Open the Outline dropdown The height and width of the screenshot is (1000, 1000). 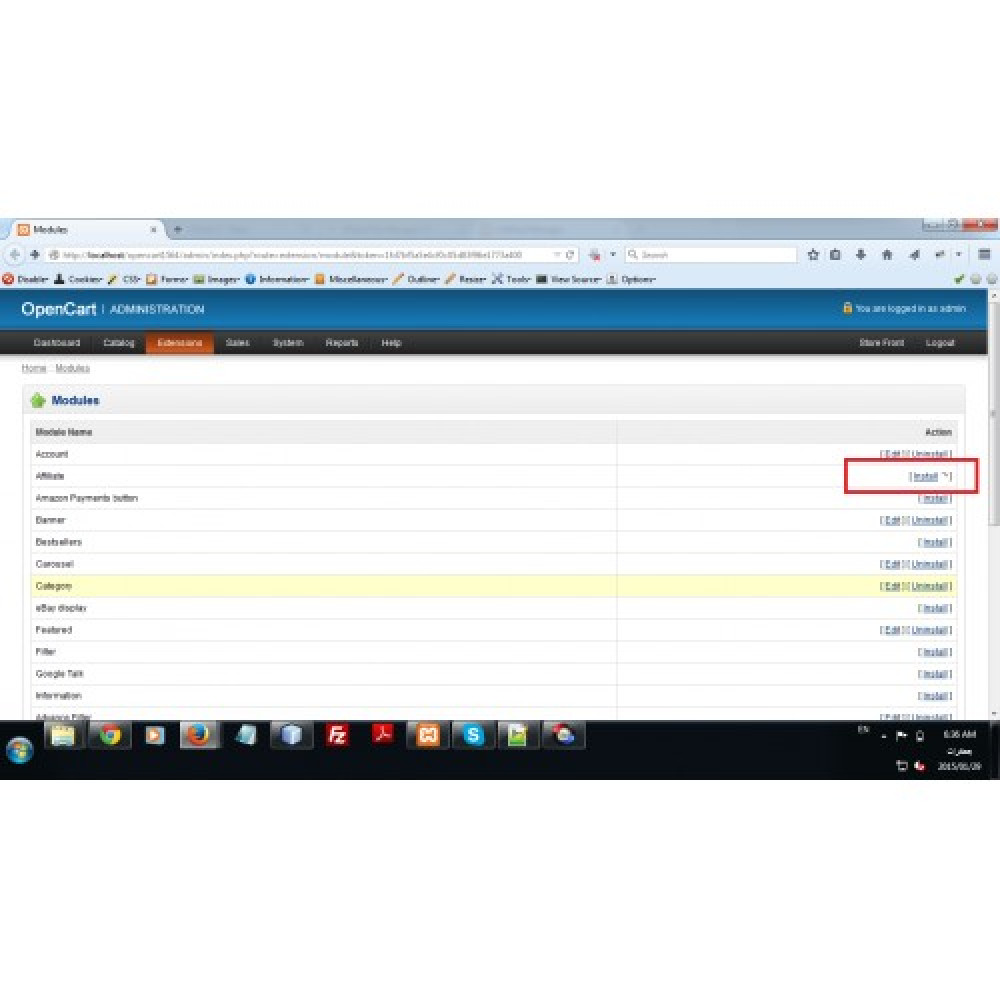[416, 279]
